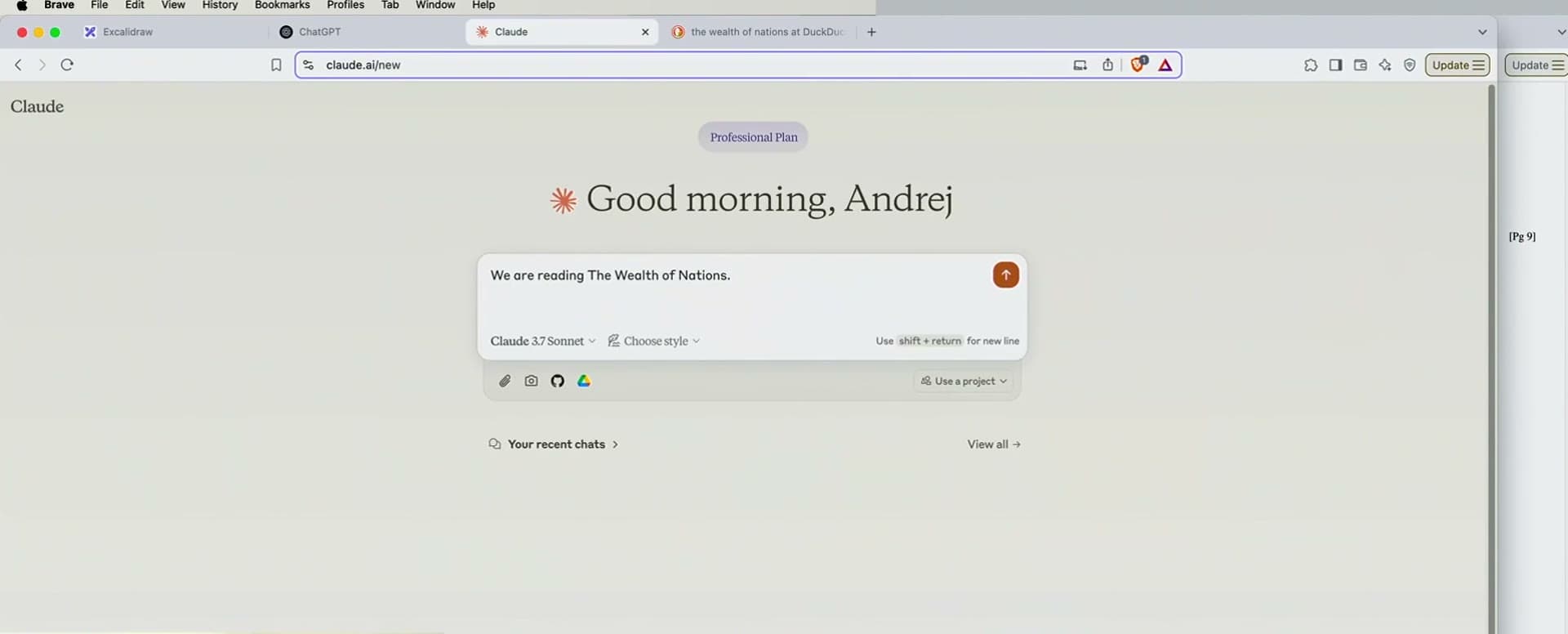Open the Claude home logo link

[37, 106]
